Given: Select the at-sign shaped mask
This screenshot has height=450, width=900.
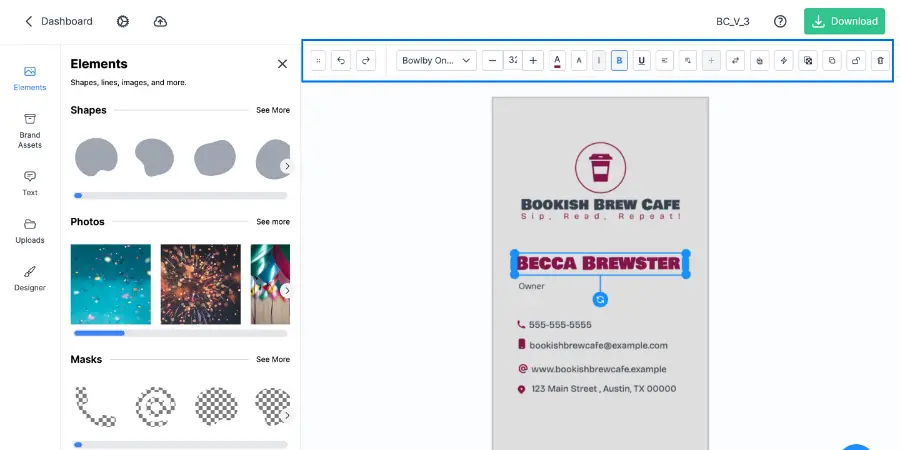Looking at the screenshot, I should point(156,406).
